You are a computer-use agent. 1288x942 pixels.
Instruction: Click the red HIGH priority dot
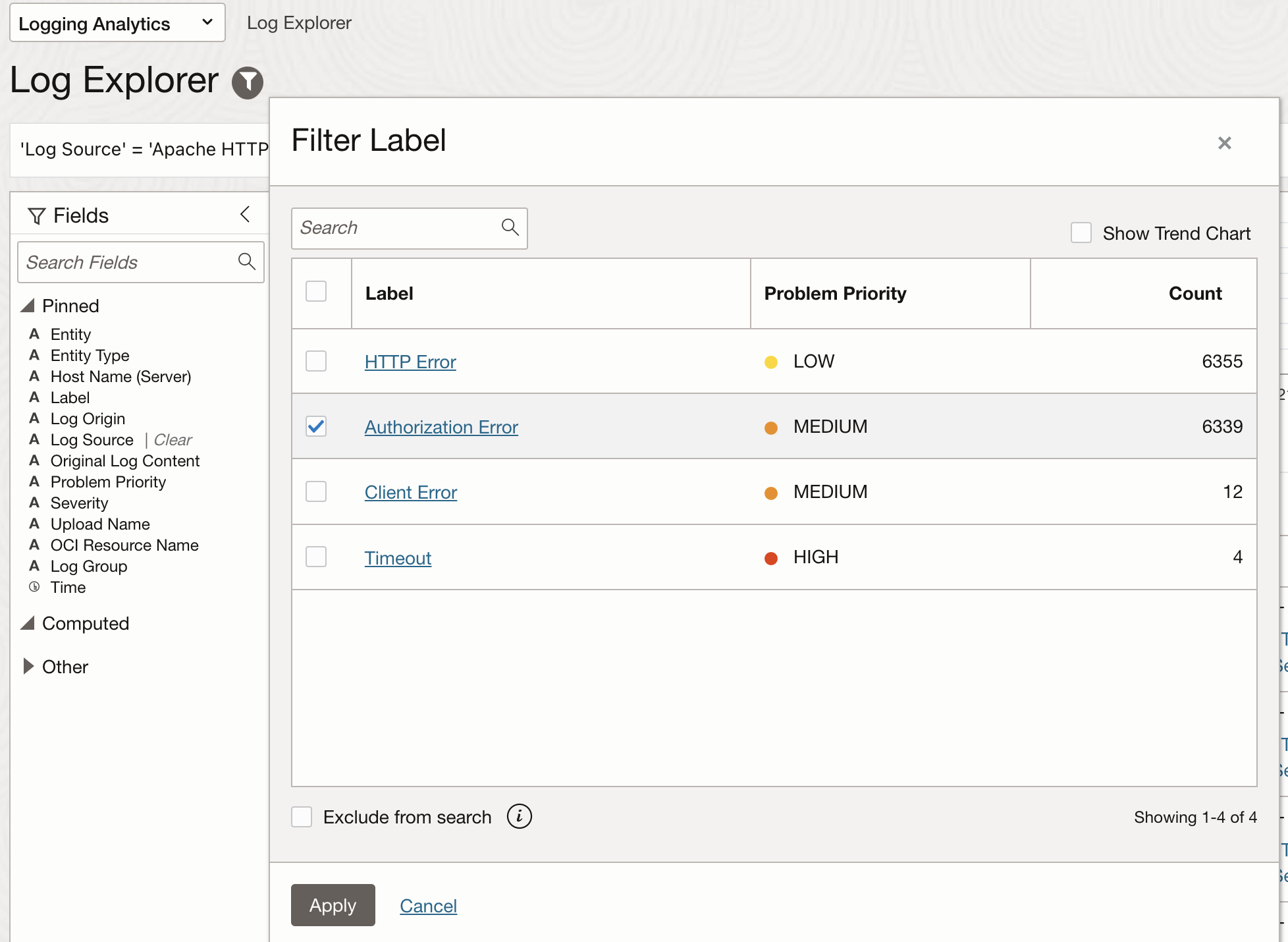[770, 558]
